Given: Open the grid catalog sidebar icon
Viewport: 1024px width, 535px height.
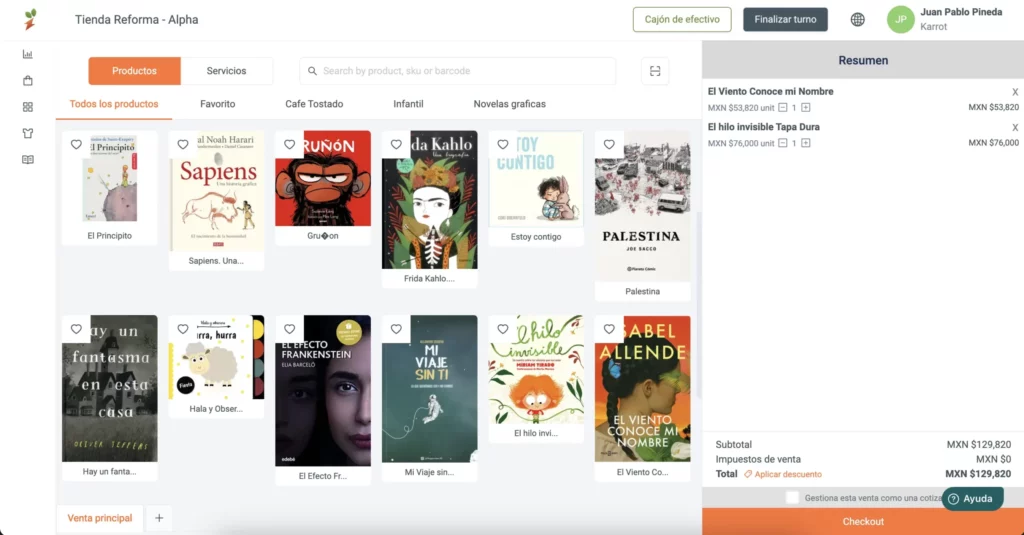Looking at the screenshot, I should [x=27, y=106].
